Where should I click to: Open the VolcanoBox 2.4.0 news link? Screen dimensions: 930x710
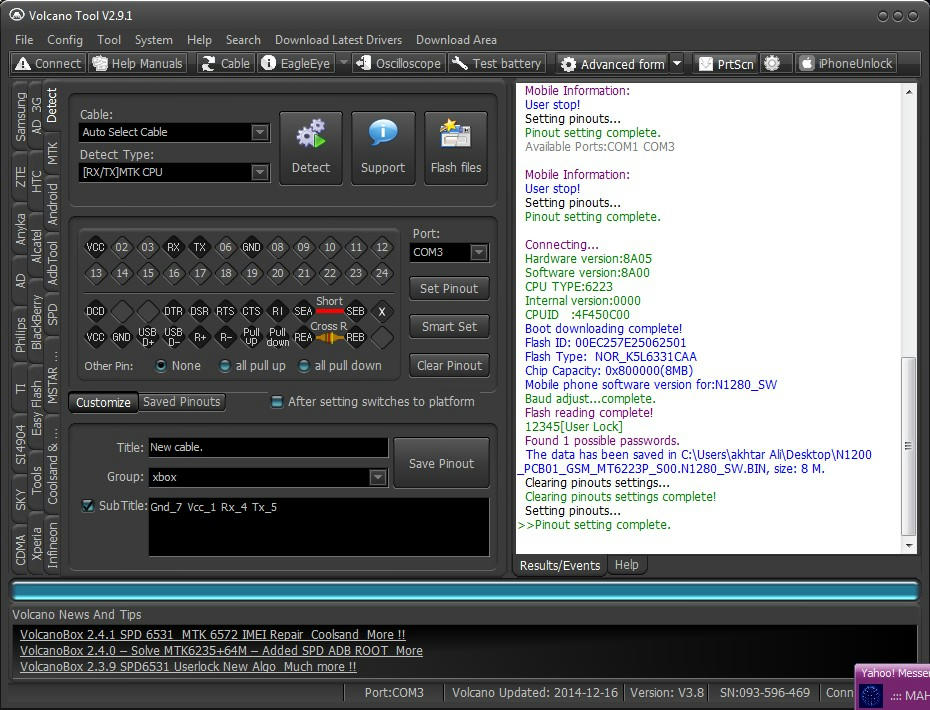point(221,651)
